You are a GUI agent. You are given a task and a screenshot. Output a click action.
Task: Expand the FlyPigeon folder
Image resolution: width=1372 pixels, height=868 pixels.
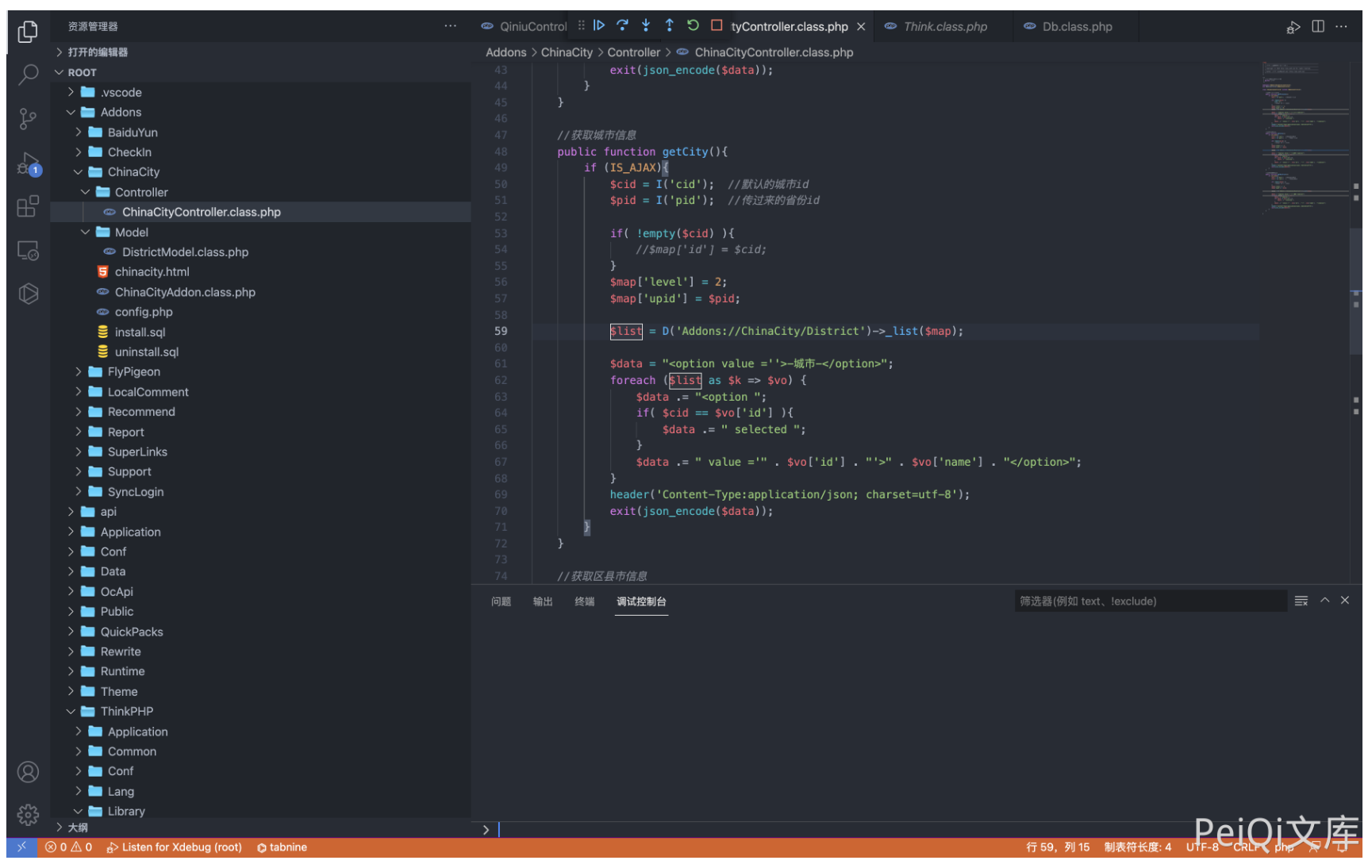coord(133,371)
